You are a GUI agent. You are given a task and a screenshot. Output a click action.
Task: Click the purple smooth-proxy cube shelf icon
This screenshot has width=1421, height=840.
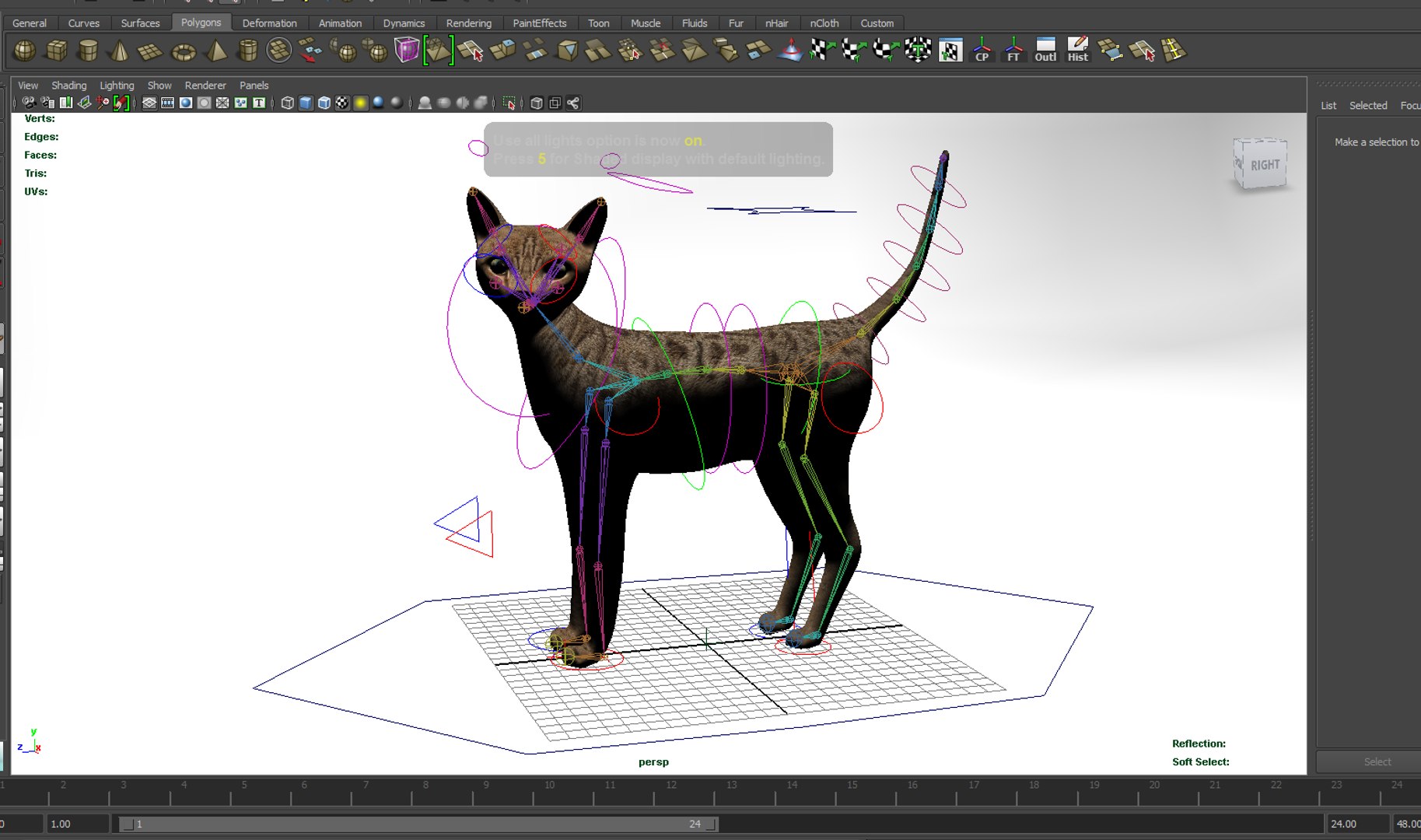point(406,51)
